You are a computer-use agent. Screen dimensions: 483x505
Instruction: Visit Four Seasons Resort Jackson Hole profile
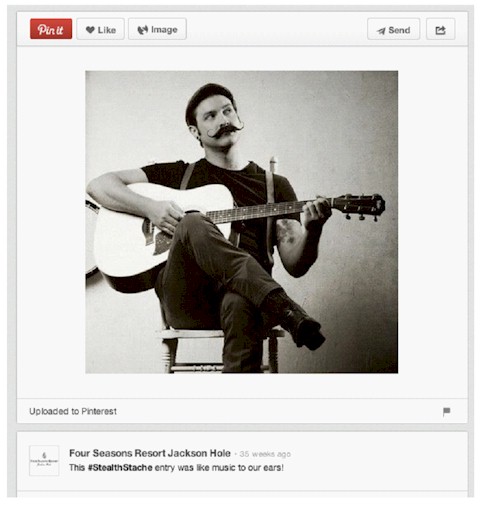pos(150,453)
